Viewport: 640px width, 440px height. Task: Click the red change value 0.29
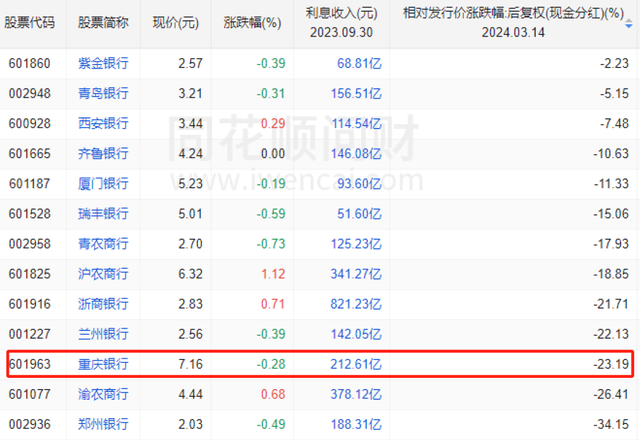[273, 123]
